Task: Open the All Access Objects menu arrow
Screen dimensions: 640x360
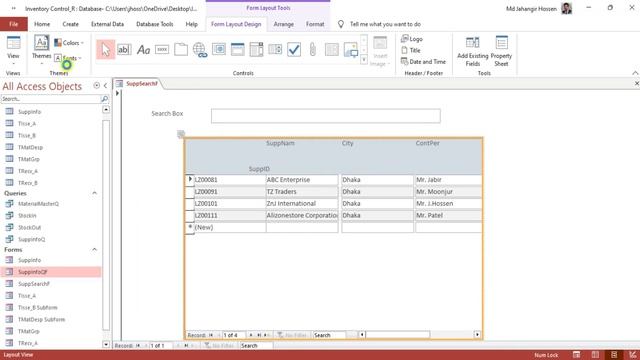Action: 96,85
